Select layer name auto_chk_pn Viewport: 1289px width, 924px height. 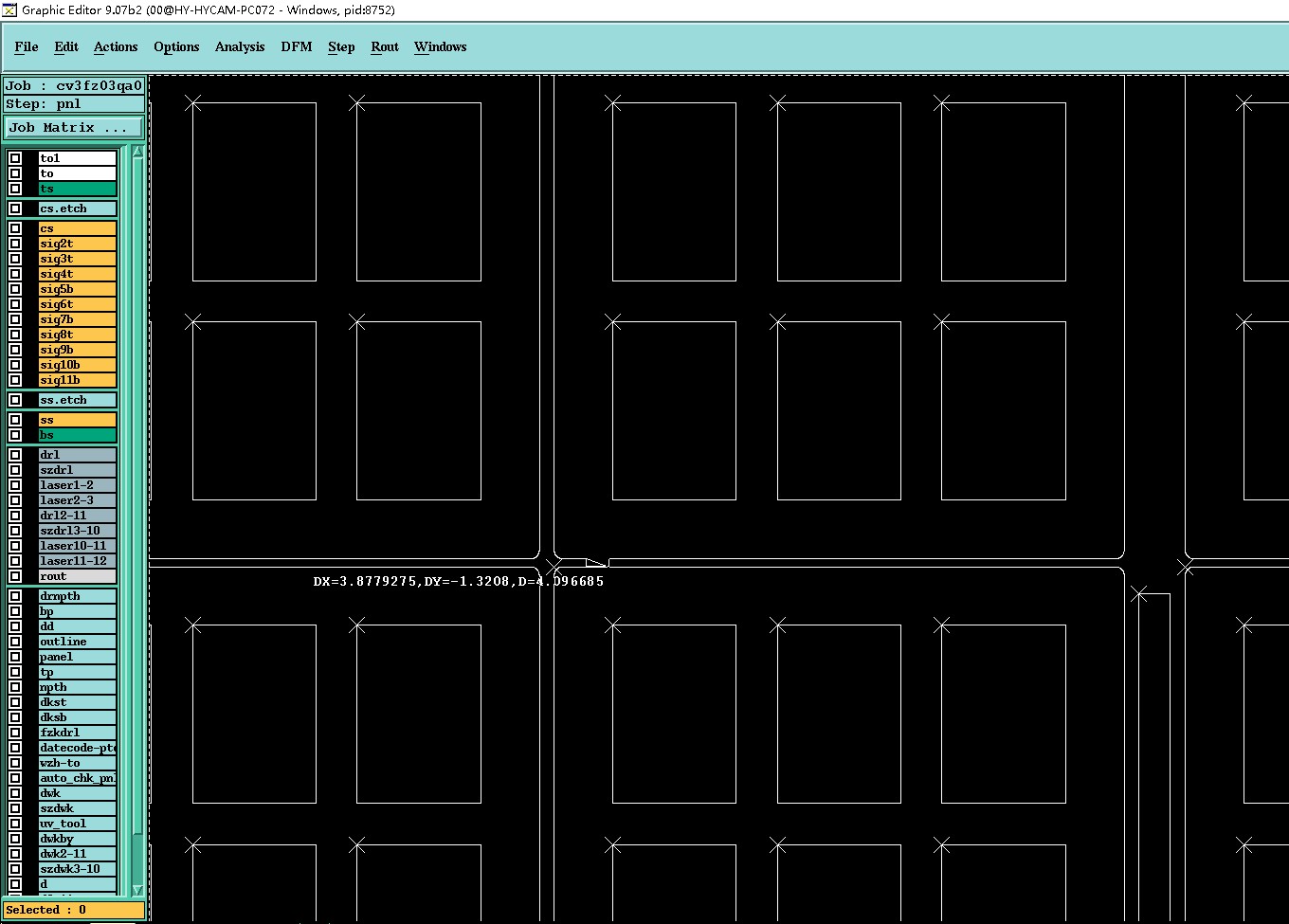click(78, 778)
